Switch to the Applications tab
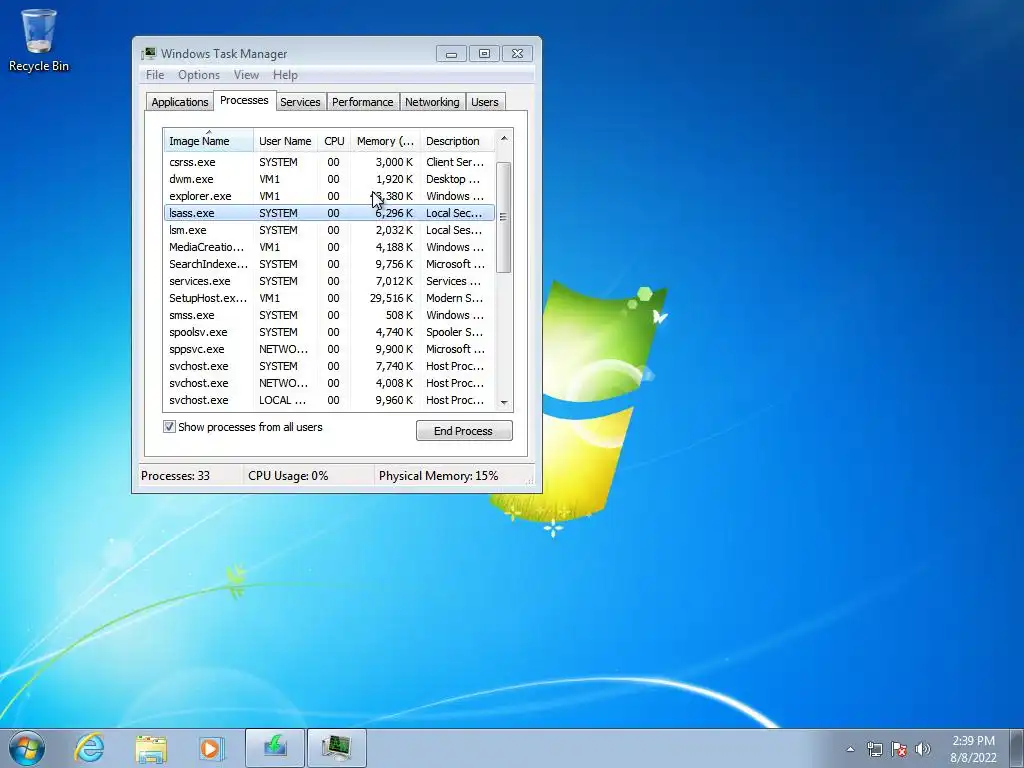This screenshot has width=1024, height=768. click(180, 102)
